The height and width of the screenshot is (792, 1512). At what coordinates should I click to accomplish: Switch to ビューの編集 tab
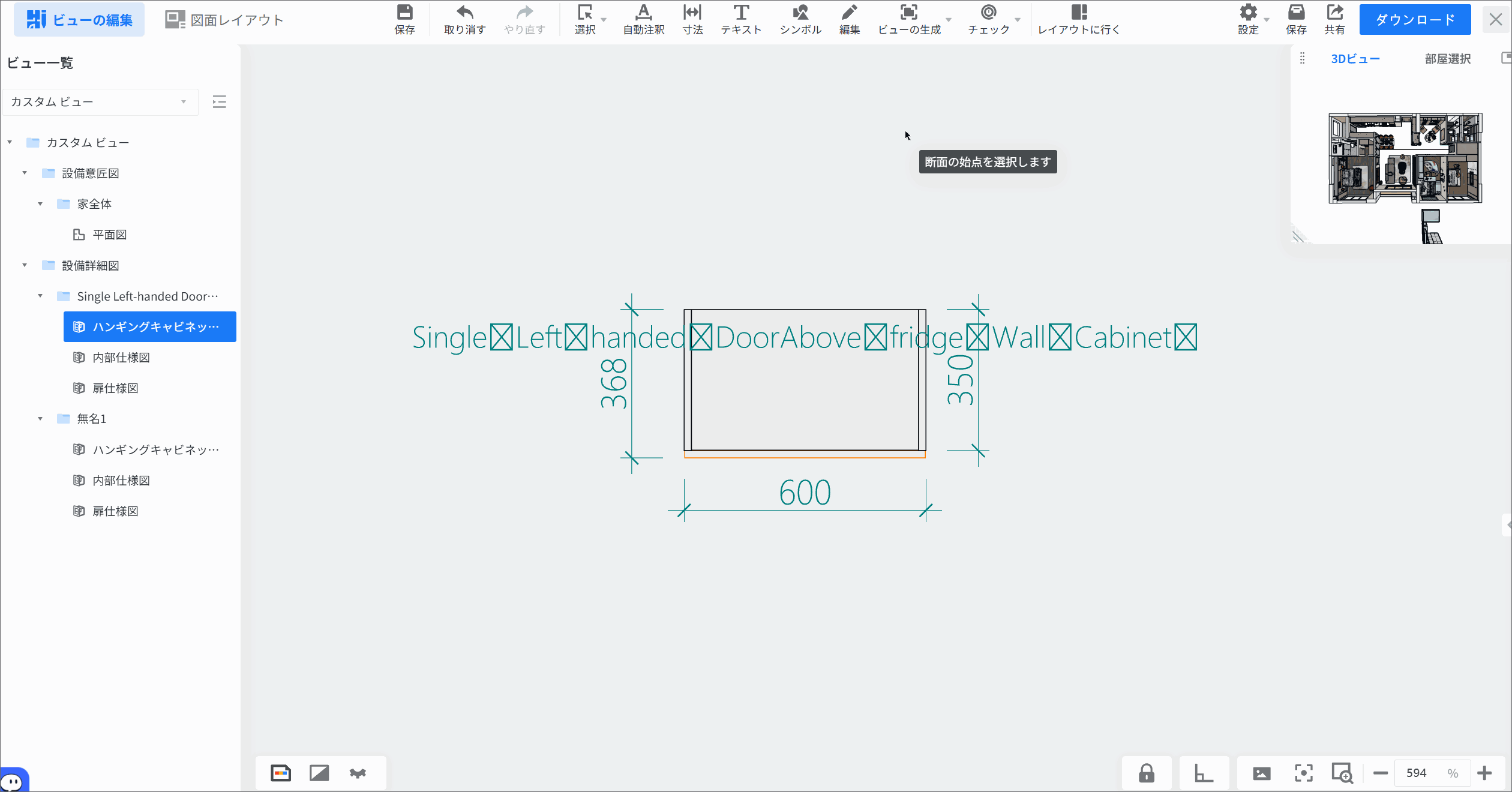point(79,20)
